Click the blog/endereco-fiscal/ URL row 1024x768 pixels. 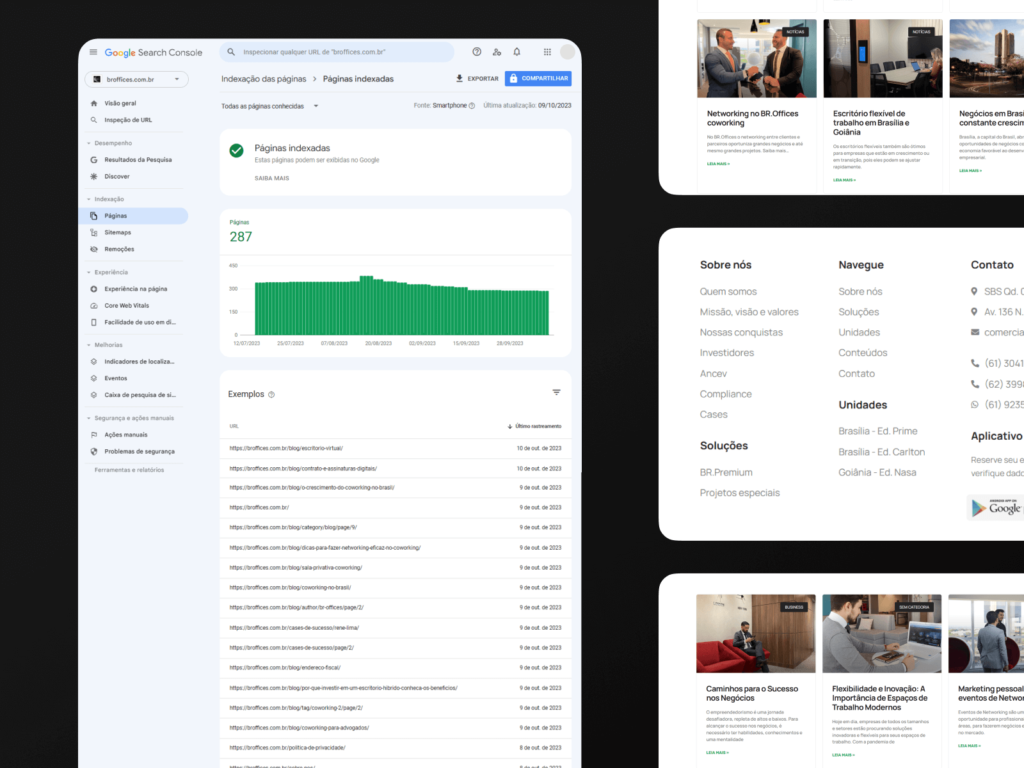pyautogui.click(x=395, y=668)
